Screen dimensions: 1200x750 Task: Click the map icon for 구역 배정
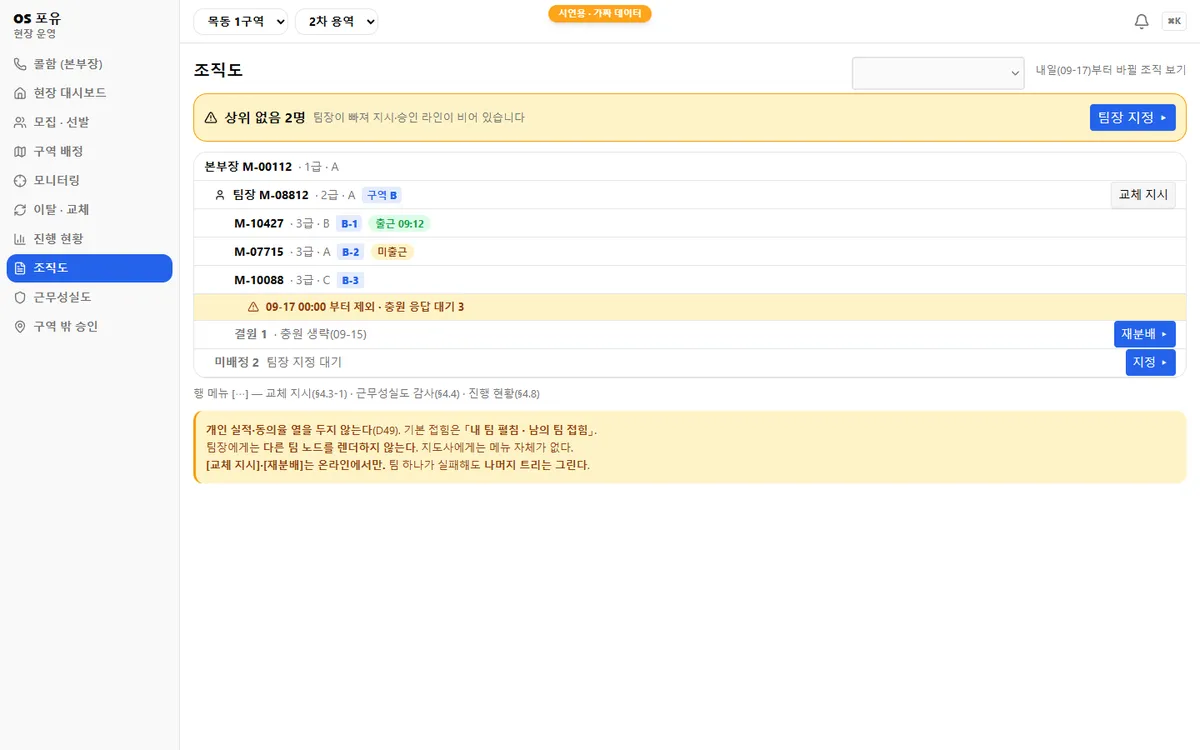pyautogui.click(x=20, y=151)
